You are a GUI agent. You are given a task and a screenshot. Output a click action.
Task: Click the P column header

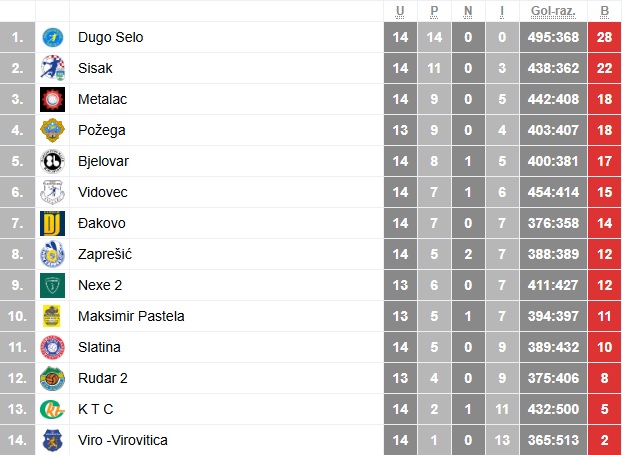click(434, 11)
